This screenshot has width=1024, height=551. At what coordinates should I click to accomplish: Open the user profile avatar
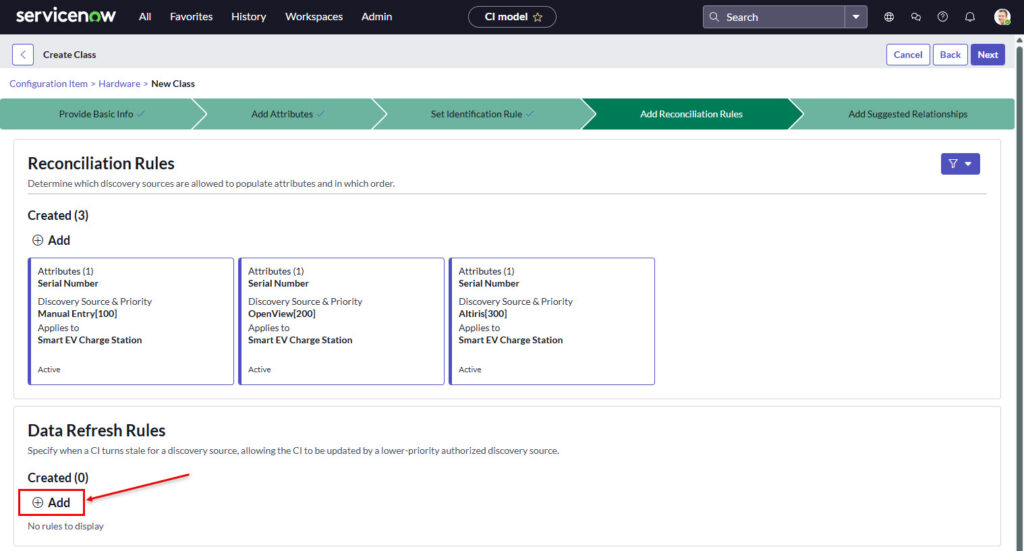1002,17
